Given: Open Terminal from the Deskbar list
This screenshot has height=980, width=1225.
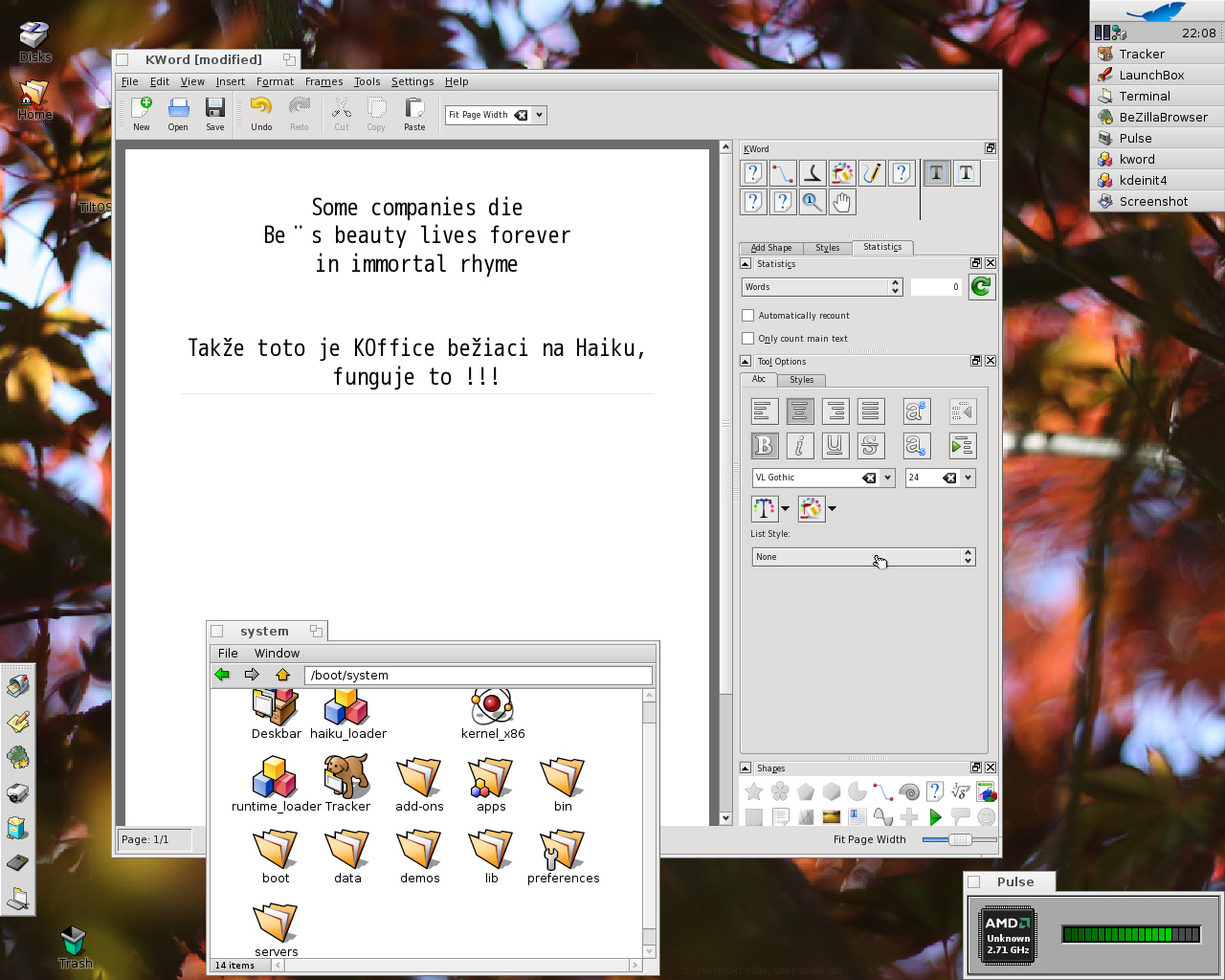Looking at the screenshot, I should click(x=1157, y=96).
